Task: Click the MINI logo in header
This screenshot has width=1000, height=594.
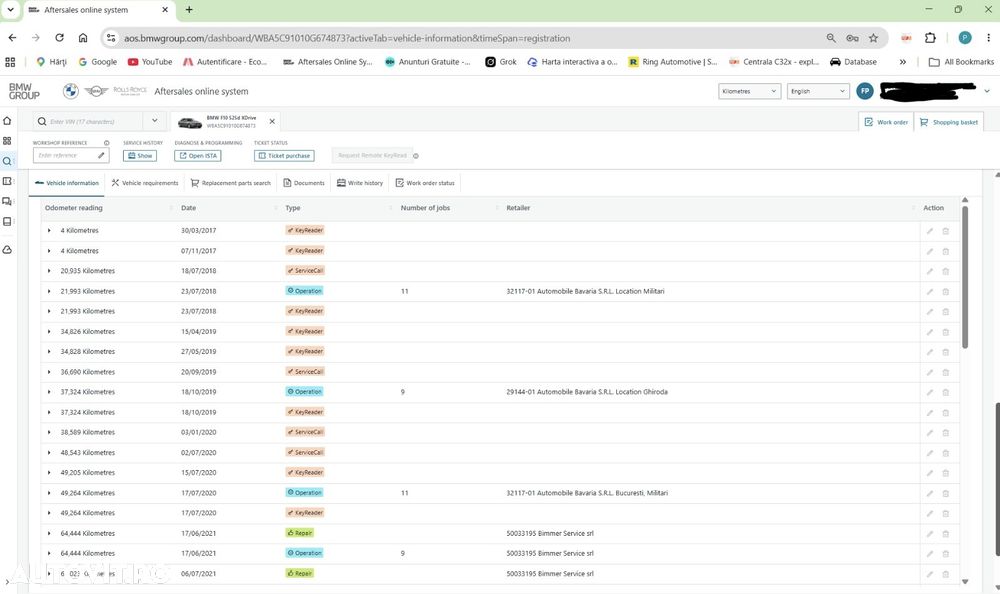Action: pyautogui.click(x=96, y=91)
